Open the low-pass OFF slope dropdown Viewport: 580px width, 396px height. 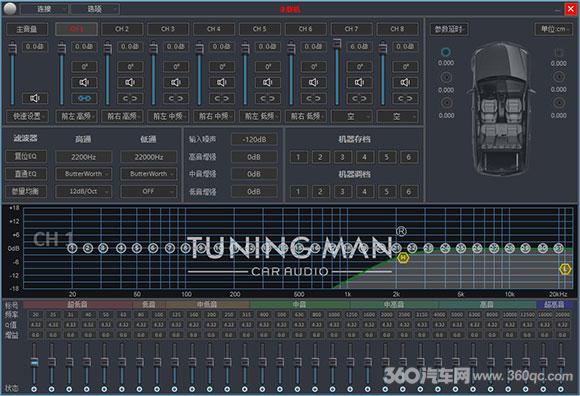(149, 192)
